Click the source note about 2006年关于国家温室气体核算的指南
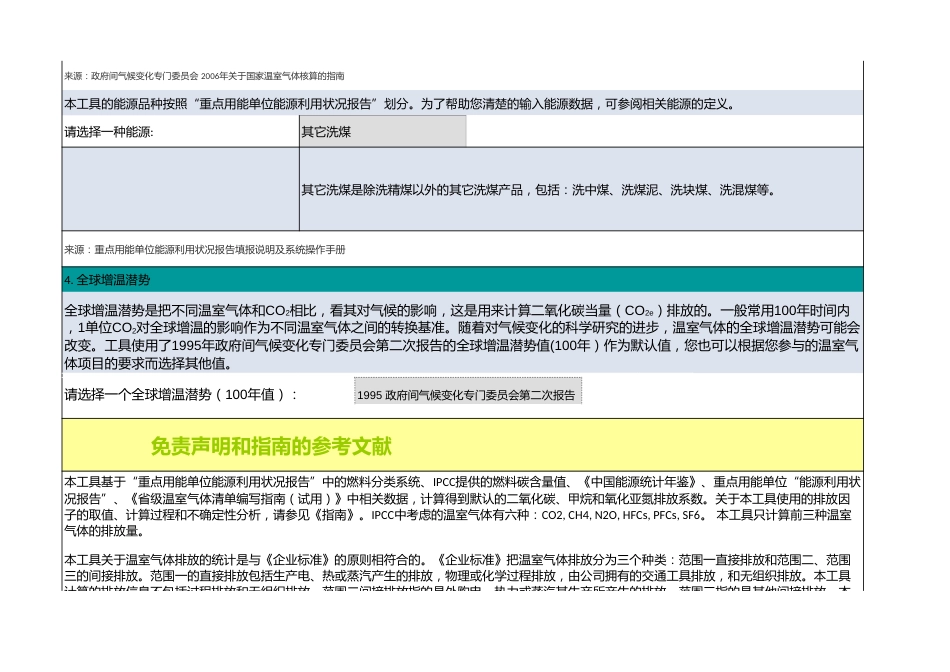The image size is (950, 672). tap(204, 76)
